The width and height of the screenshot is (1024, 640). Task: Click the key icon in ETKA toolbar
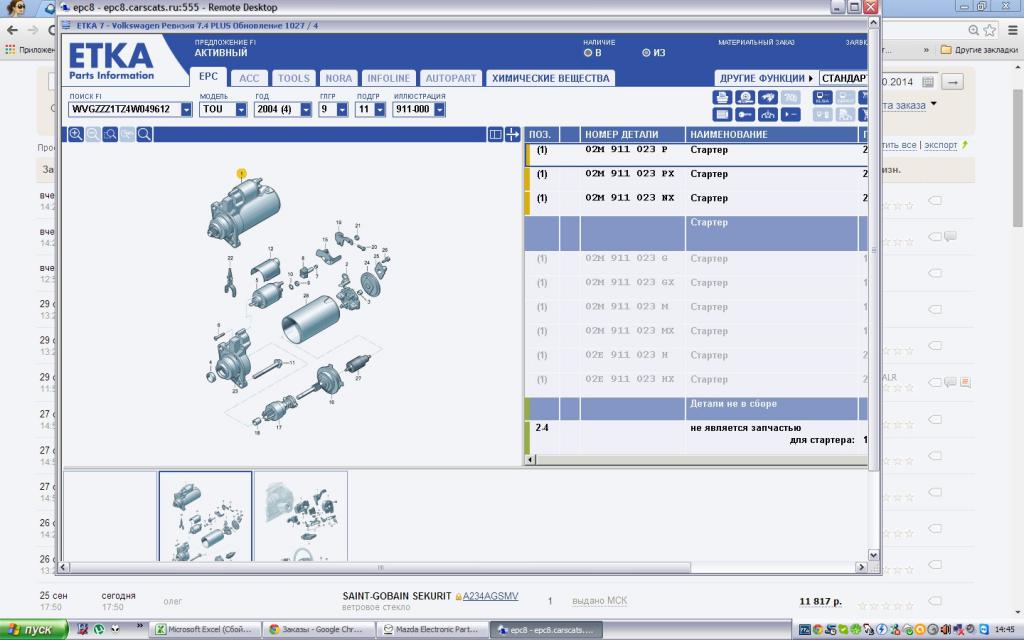(x=744, y=114)
